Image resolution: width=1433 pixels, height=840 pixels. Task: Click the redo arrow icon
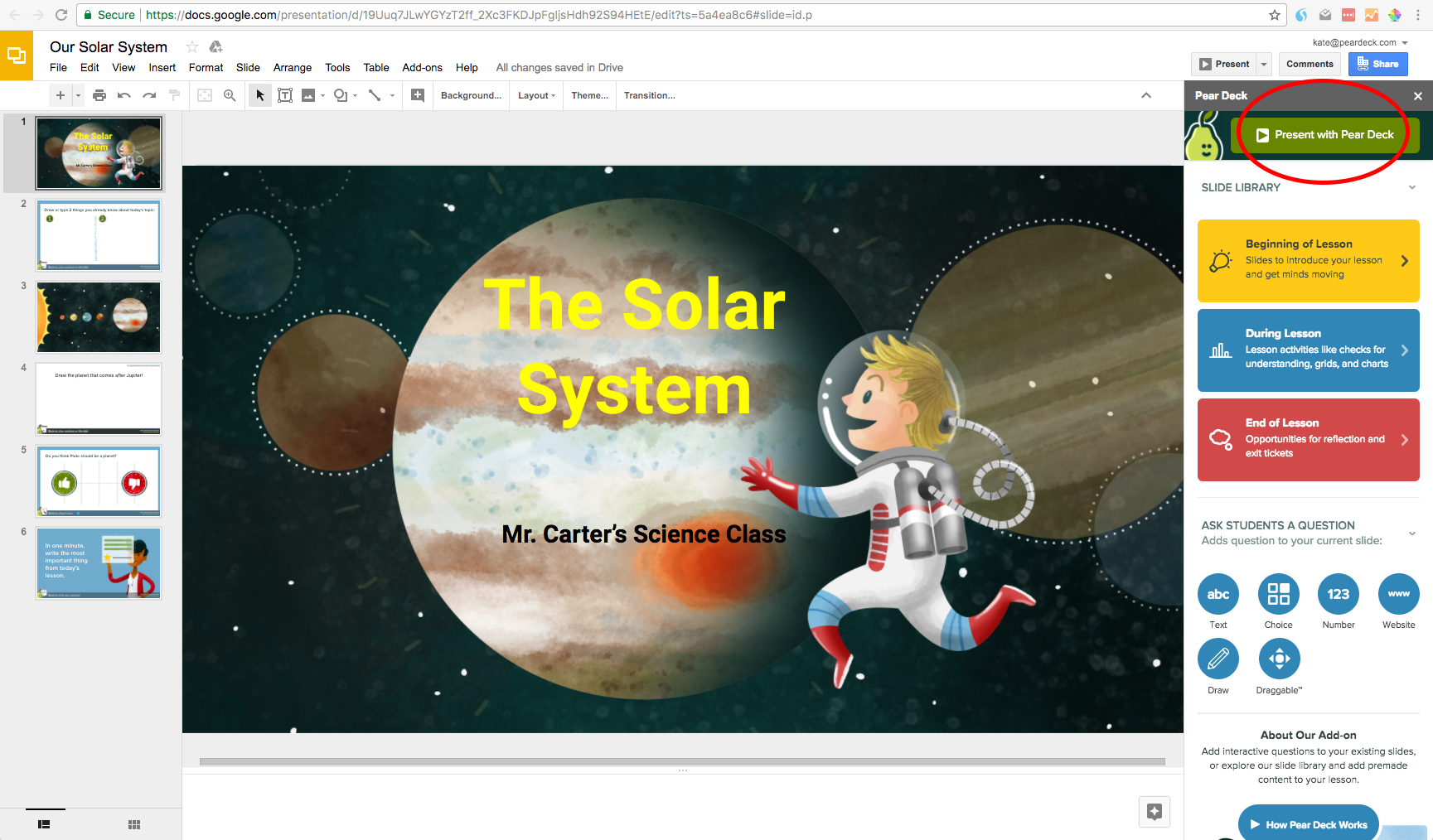[149, 95]
